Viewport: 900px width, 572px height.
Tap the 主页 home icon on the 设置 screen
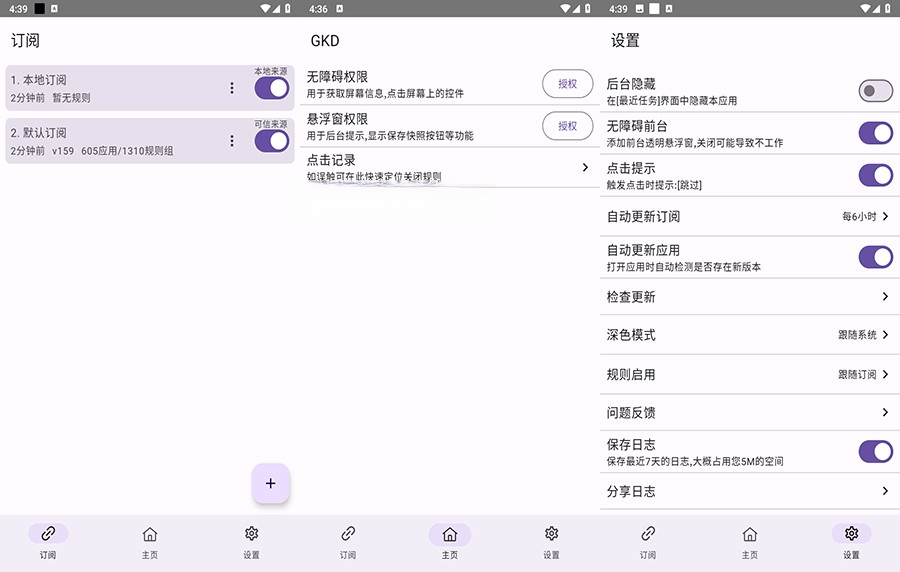point(750,534)
